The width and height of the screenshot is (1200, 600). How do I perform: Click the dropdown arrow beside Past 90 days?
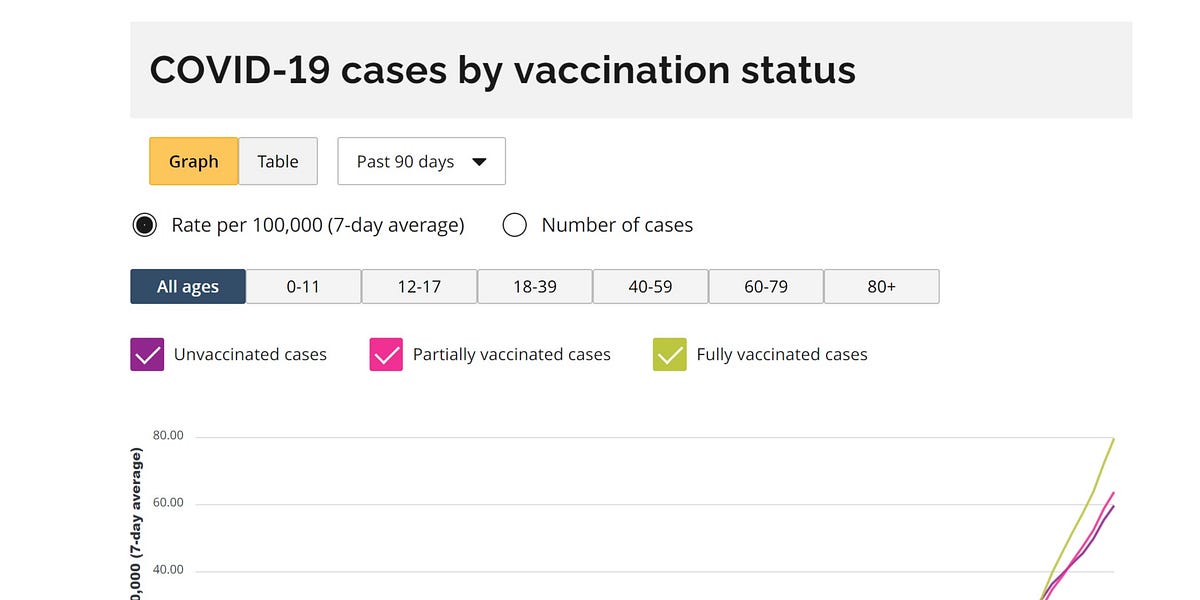[479, 162]
